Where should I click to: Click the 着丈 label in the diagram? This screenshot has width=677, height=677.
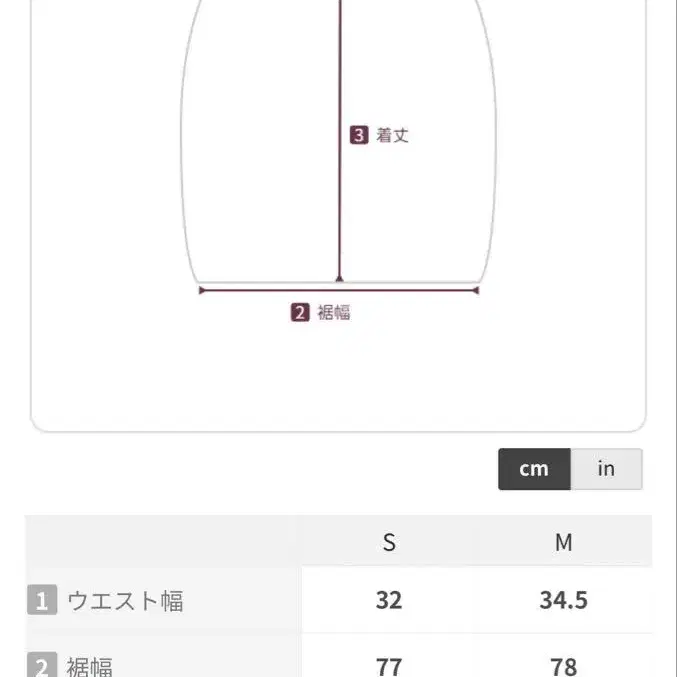[392, 135]
